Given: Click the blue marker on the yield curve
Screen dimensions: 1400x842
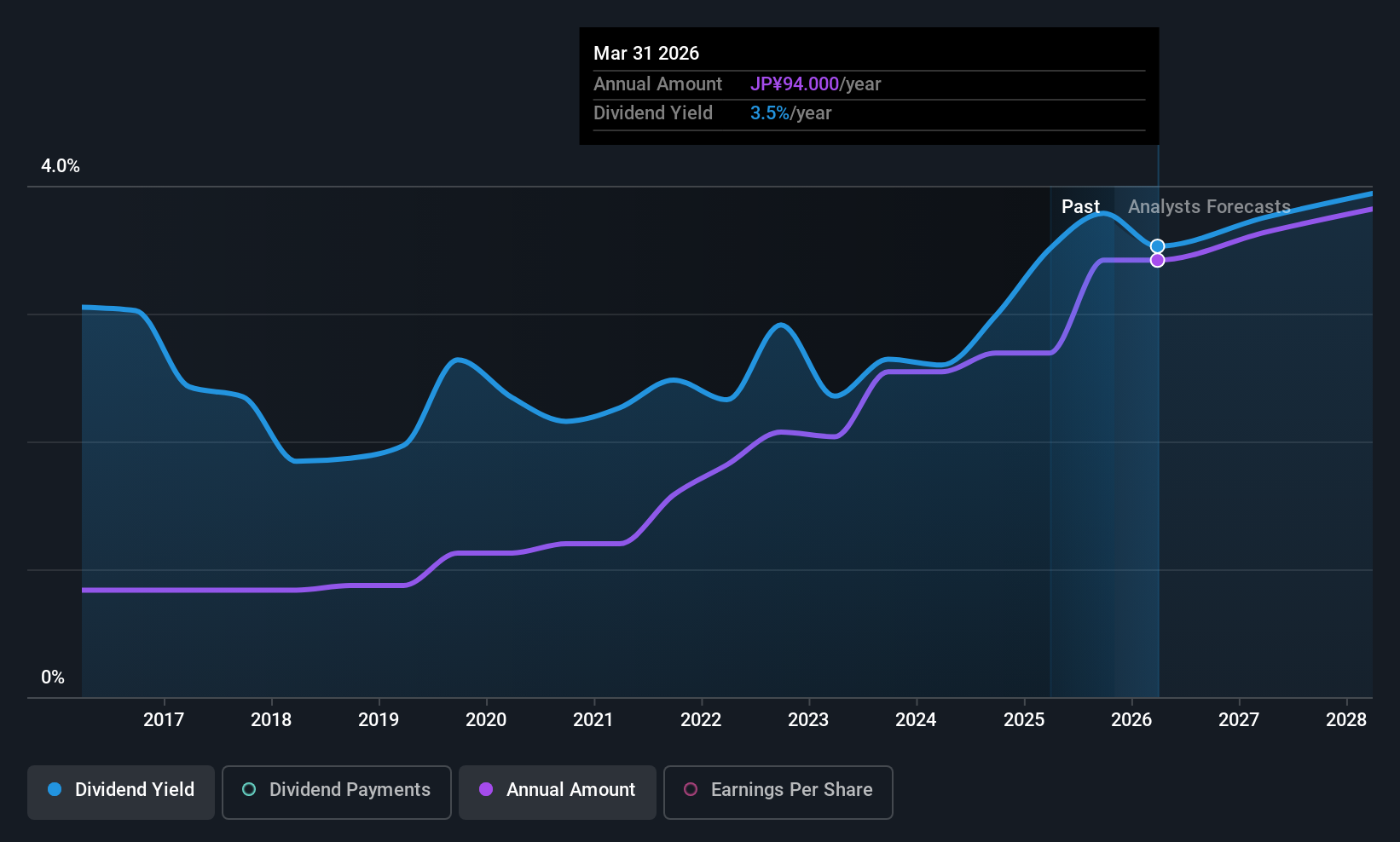Looking at the screenshot, I should tap(1157, 245).
